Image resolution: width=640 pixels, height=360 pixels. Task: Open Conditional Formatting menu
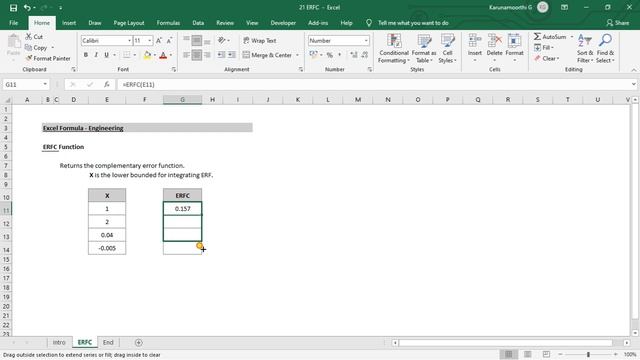[393, 49]
